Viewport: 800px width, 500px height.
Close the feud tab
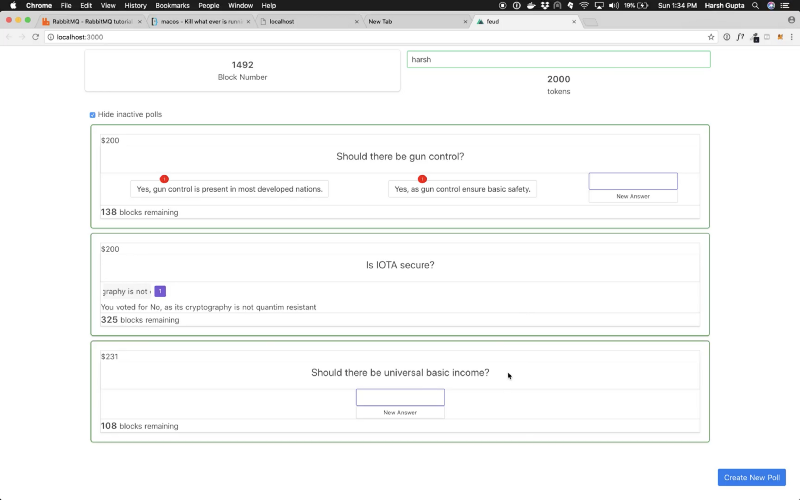pyautogui.click(x=574, y=21)
